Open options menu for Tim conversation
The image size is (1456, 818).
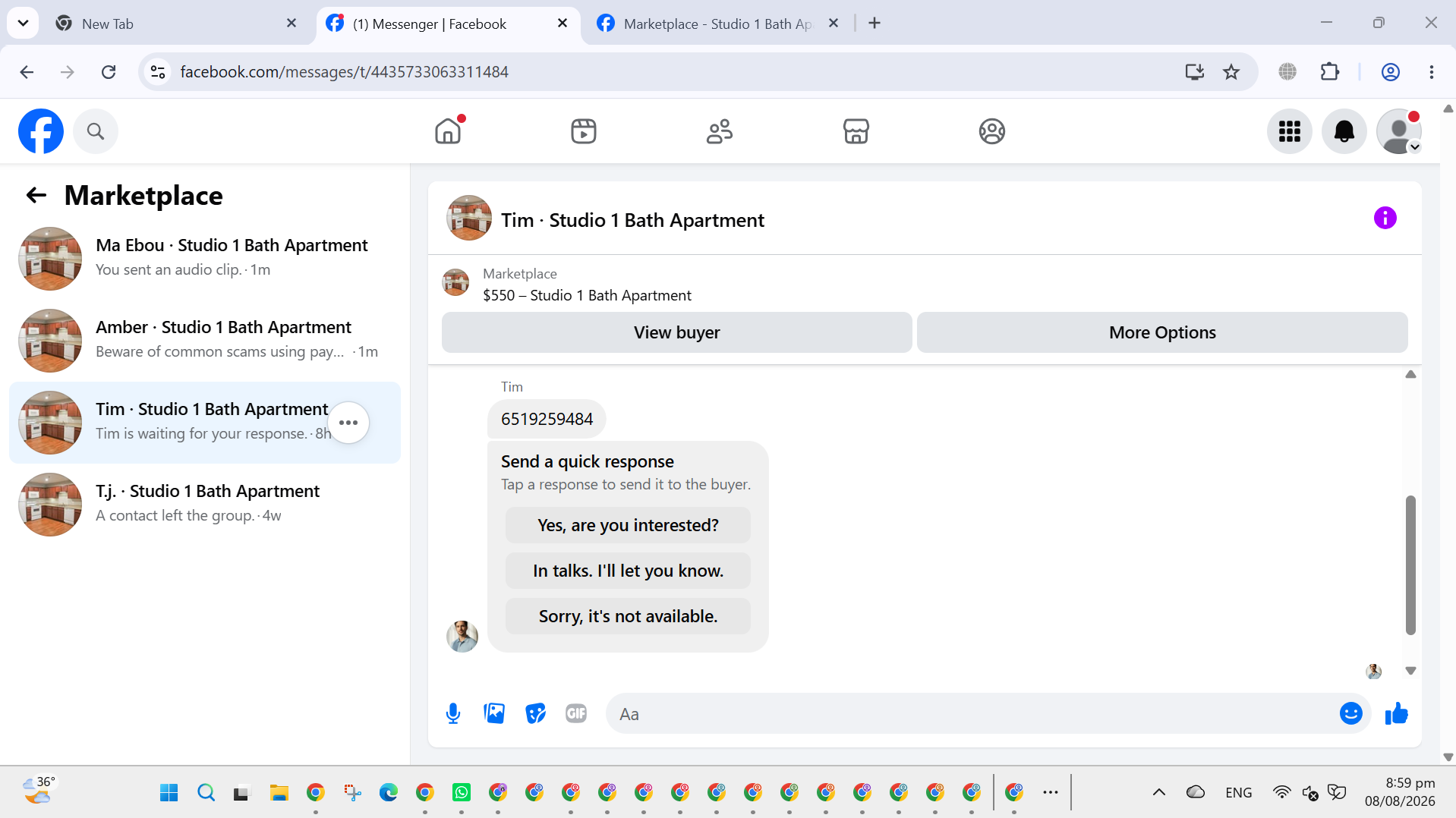[x=348, y=423]
